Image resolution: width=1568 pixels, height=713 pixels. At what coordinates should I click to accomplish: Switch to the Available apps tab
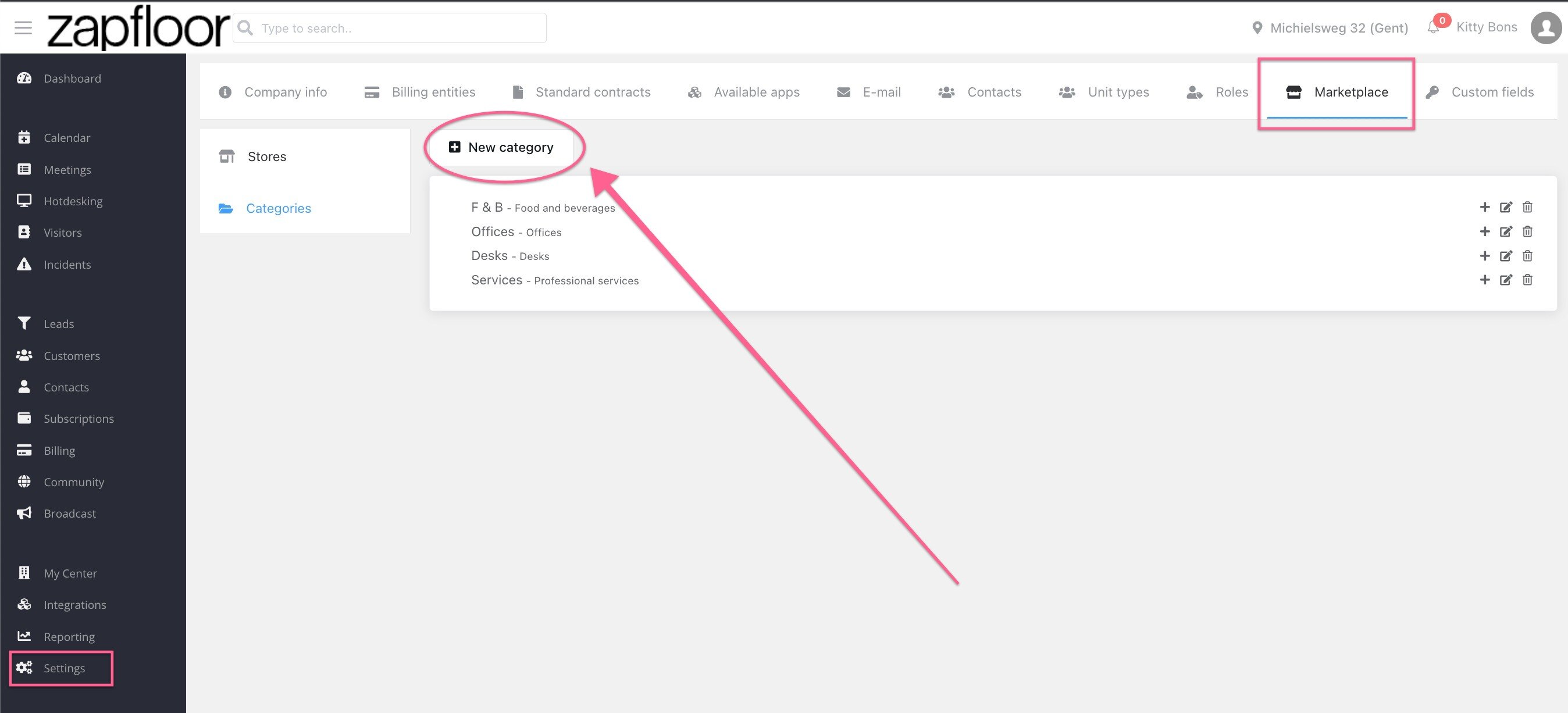point(744,92)
